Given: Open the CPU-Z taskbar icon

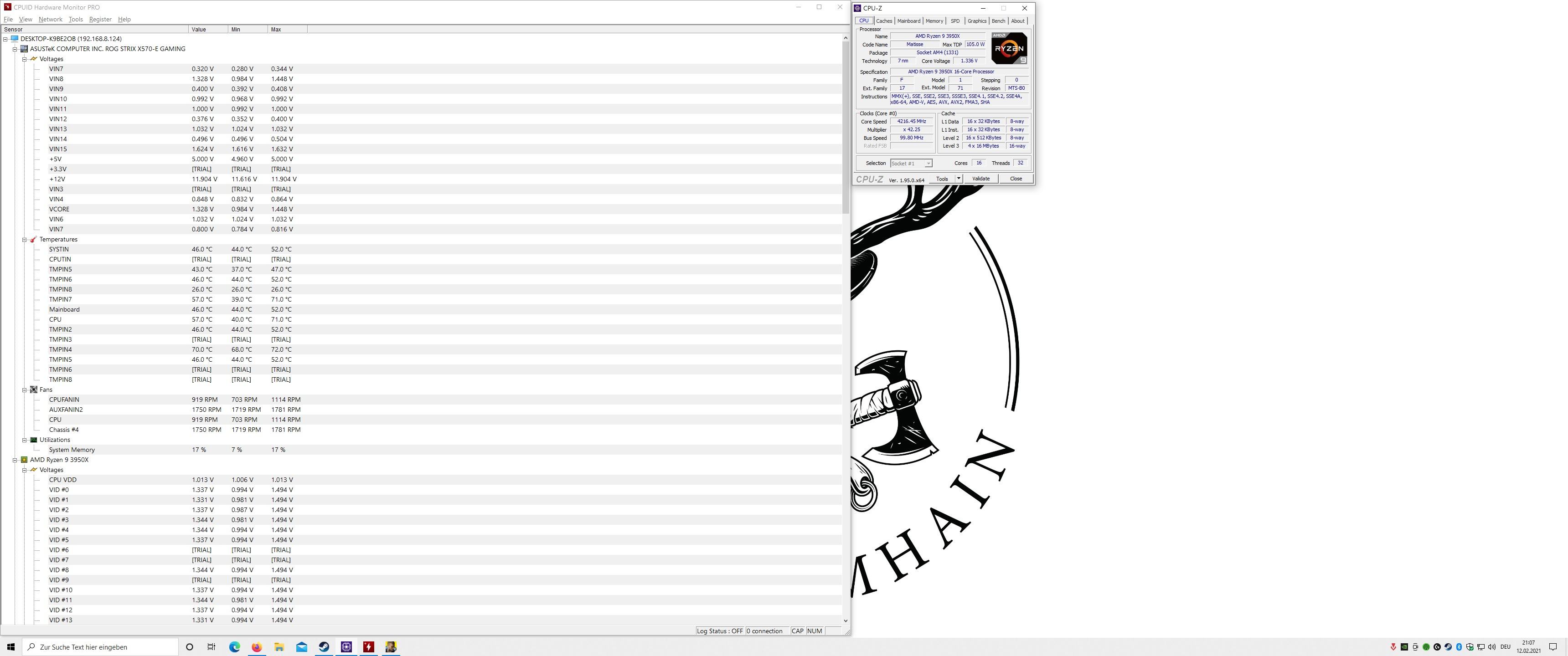Looking at the screenshot, I should tap(346, 647).
